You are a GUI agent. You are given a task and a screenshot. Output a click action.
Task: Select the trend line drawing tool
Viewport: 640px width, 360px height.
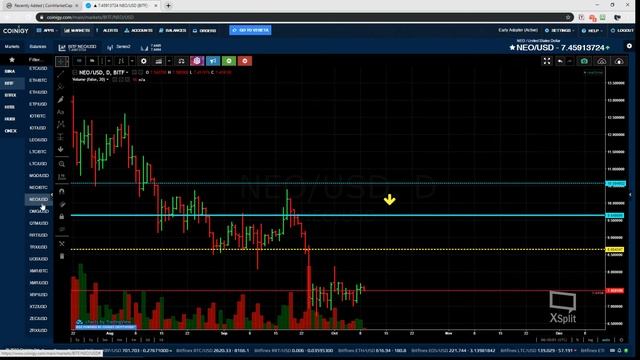pos(61,74)
